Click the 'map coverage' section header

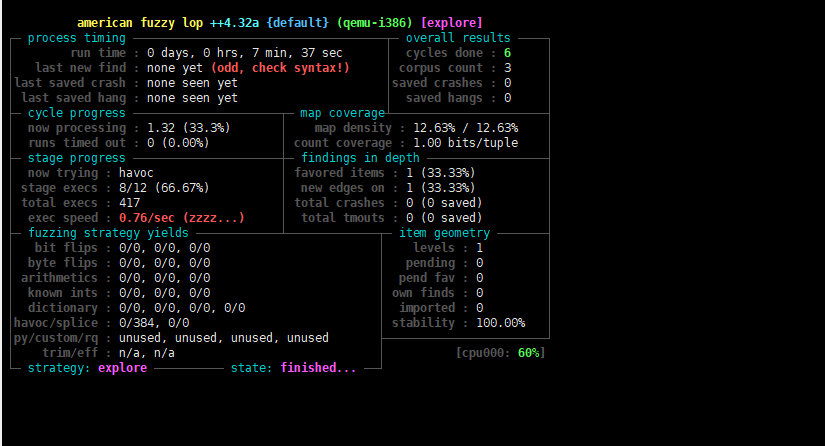coord(342,113)
